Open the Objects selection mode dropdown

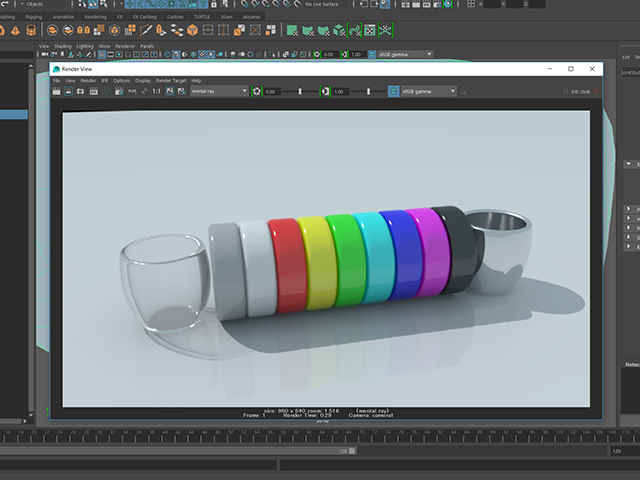point(44,4)
